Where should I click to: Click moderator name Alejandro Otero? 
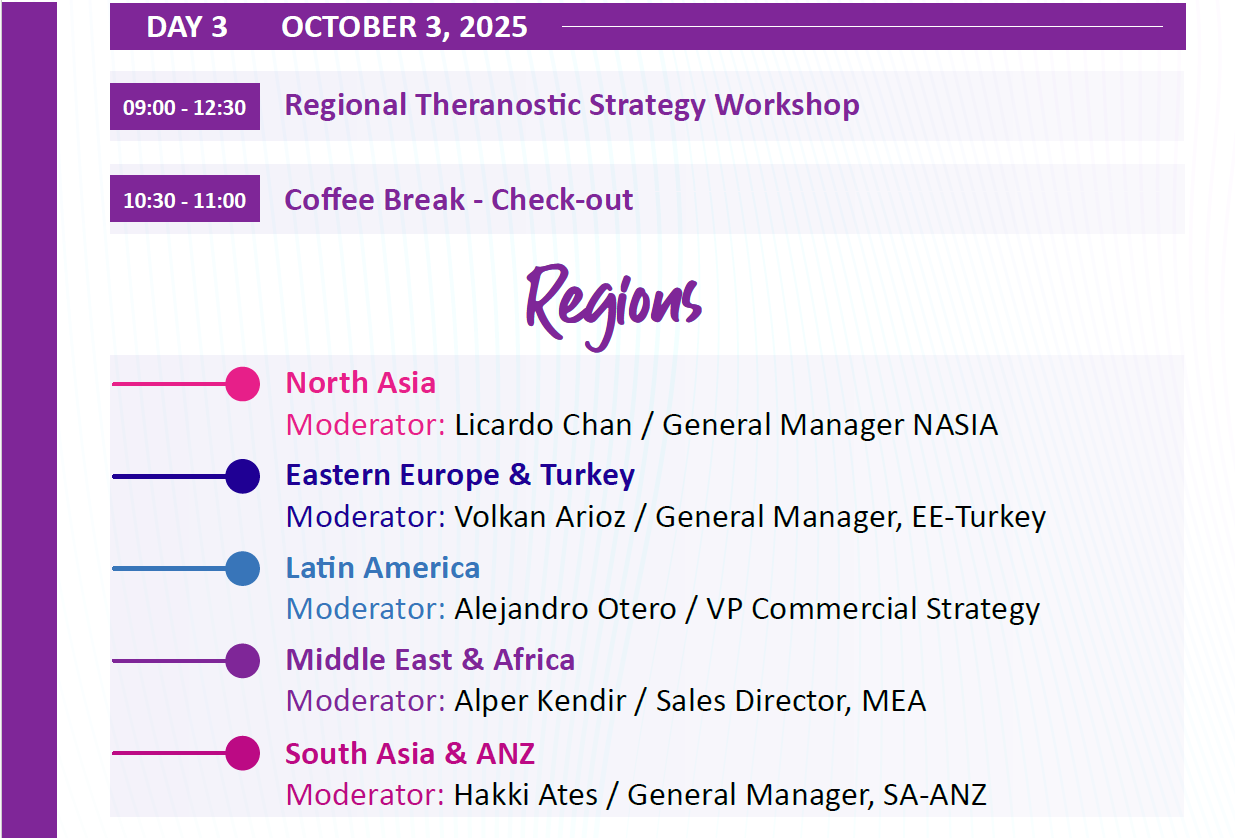(x=565, y=609)
